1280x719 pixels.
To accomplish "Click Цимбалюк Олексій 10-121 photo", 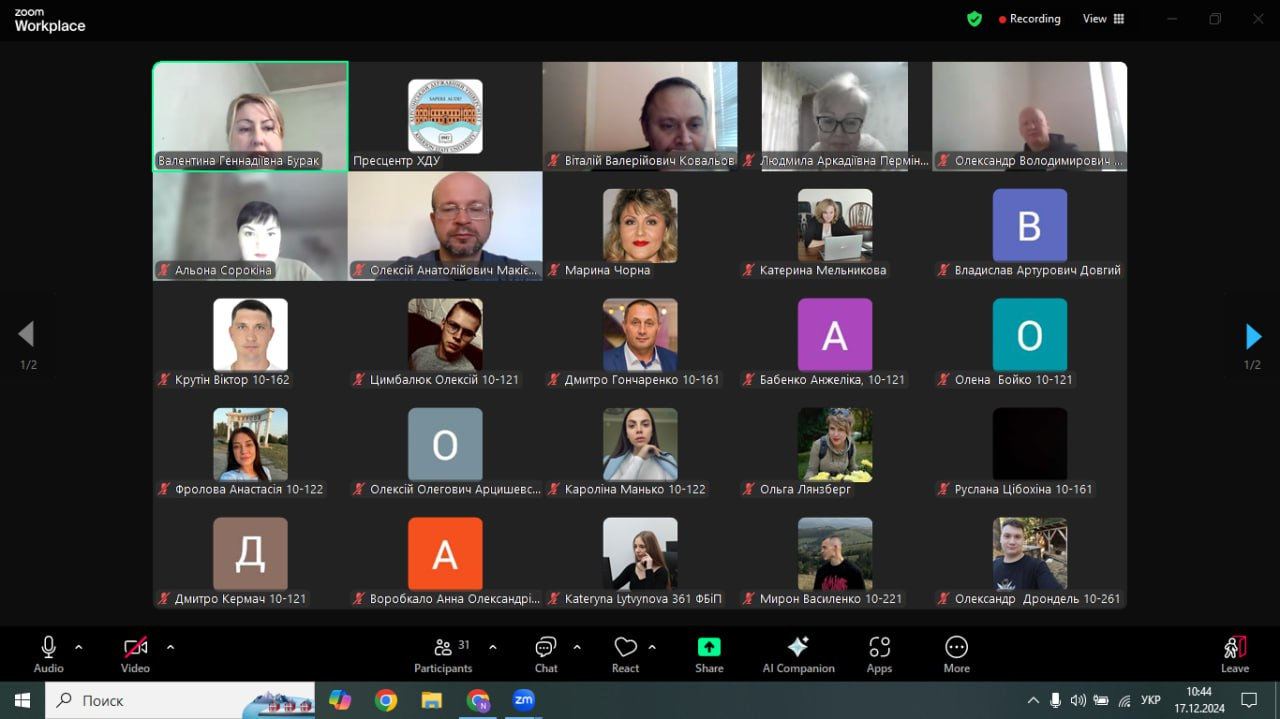I will click(445, 335).
